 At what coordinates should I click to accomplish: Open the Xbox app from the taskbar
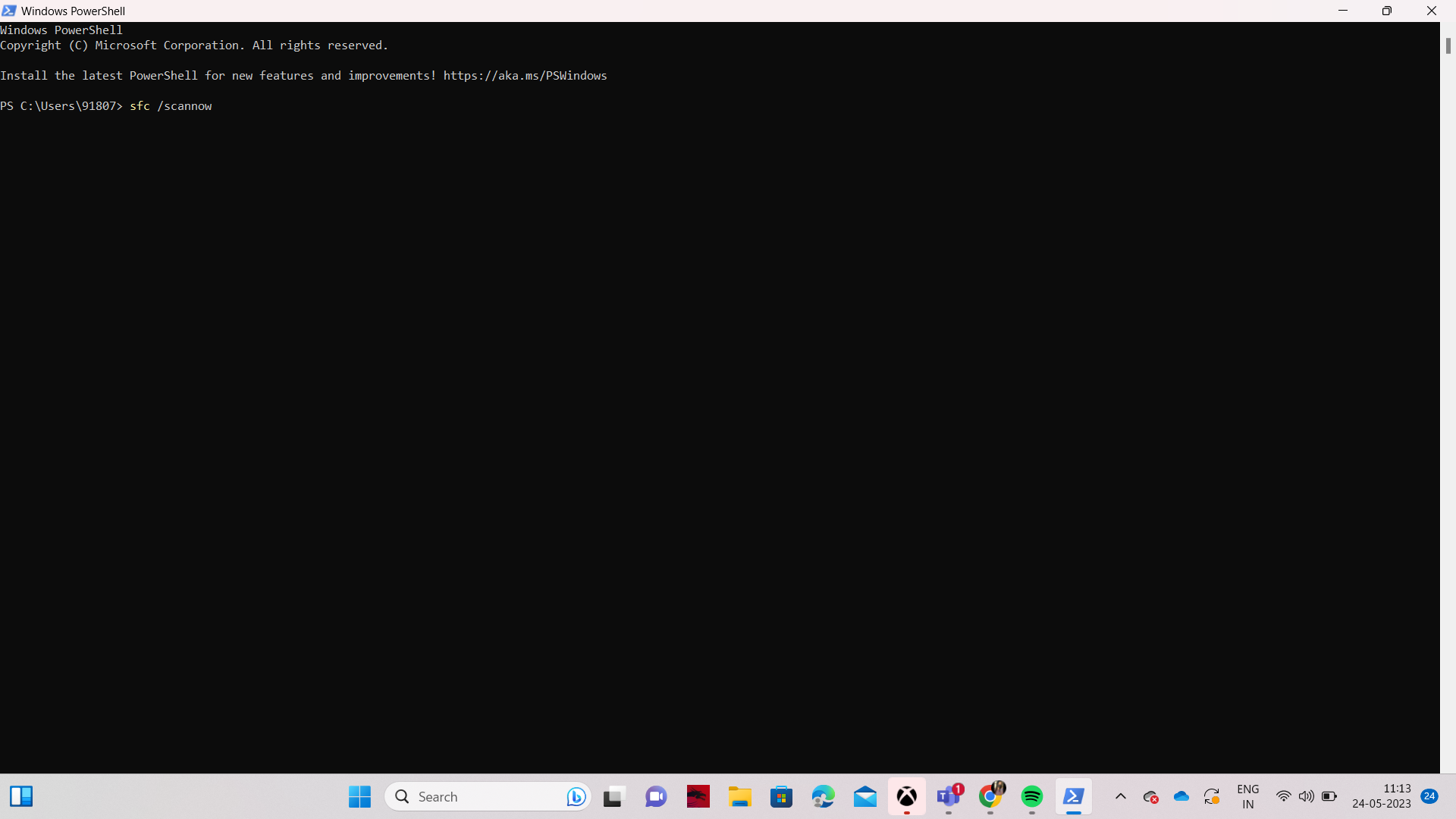pos(907,796)
